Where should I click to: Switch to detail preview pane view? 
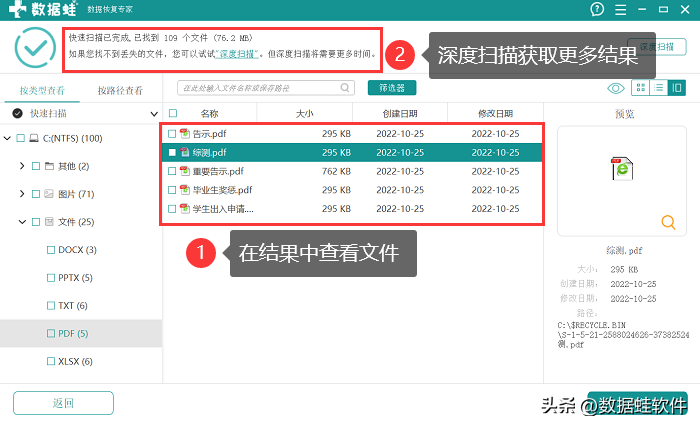pyautogui.click(x=677, y=88)
